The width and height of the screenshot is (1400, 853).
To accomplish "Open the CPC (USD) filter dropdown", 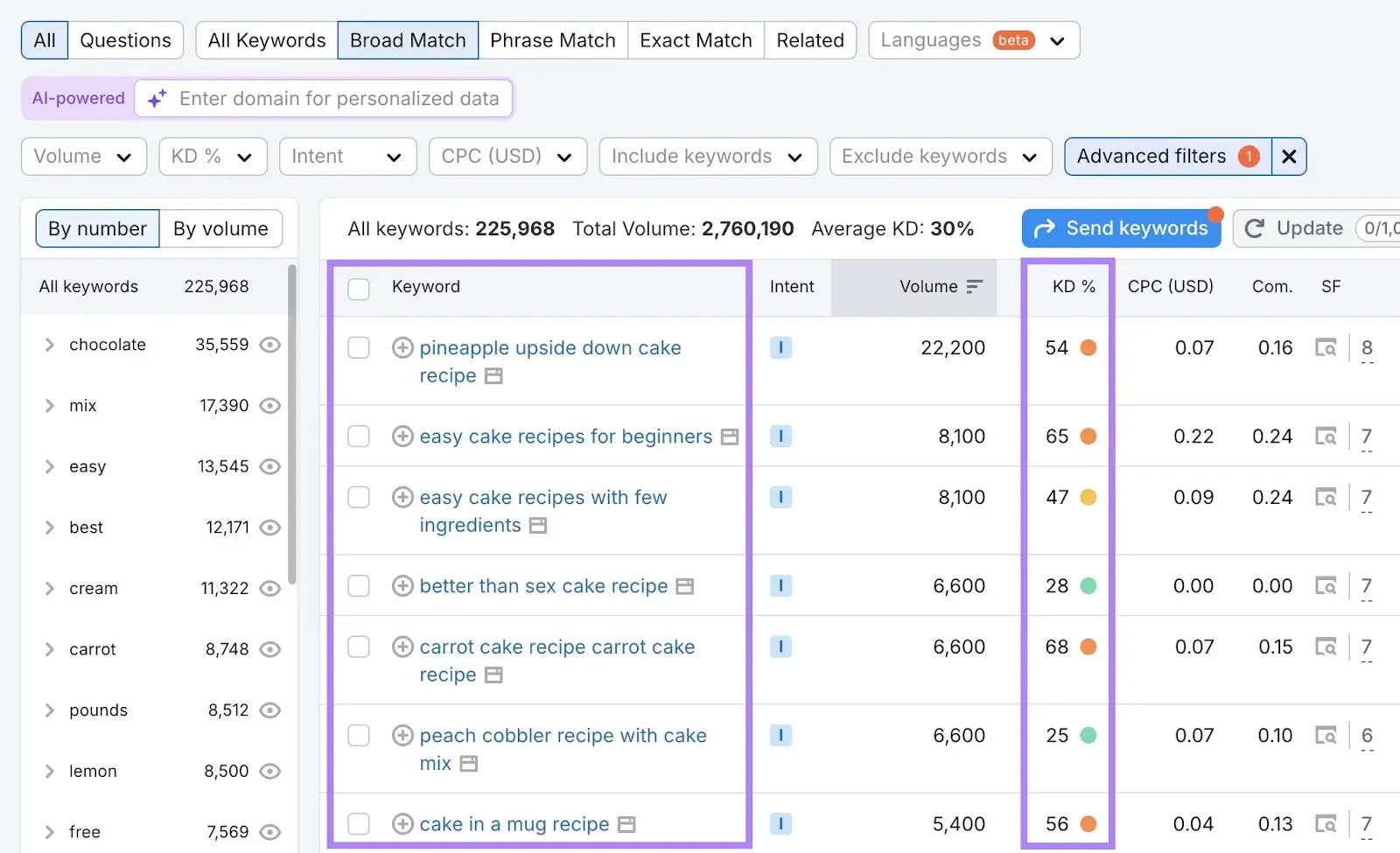I will [507, 157].
